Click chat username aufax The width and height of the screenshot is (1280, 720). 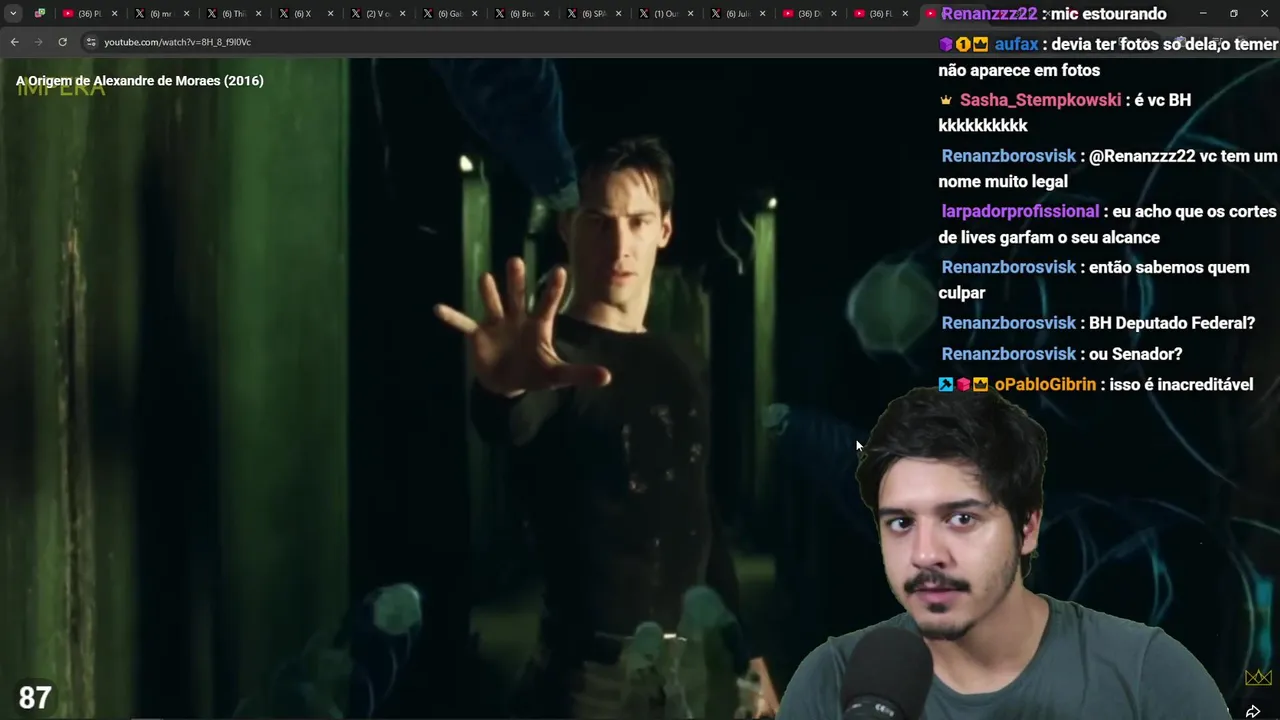pos(1016,45)
